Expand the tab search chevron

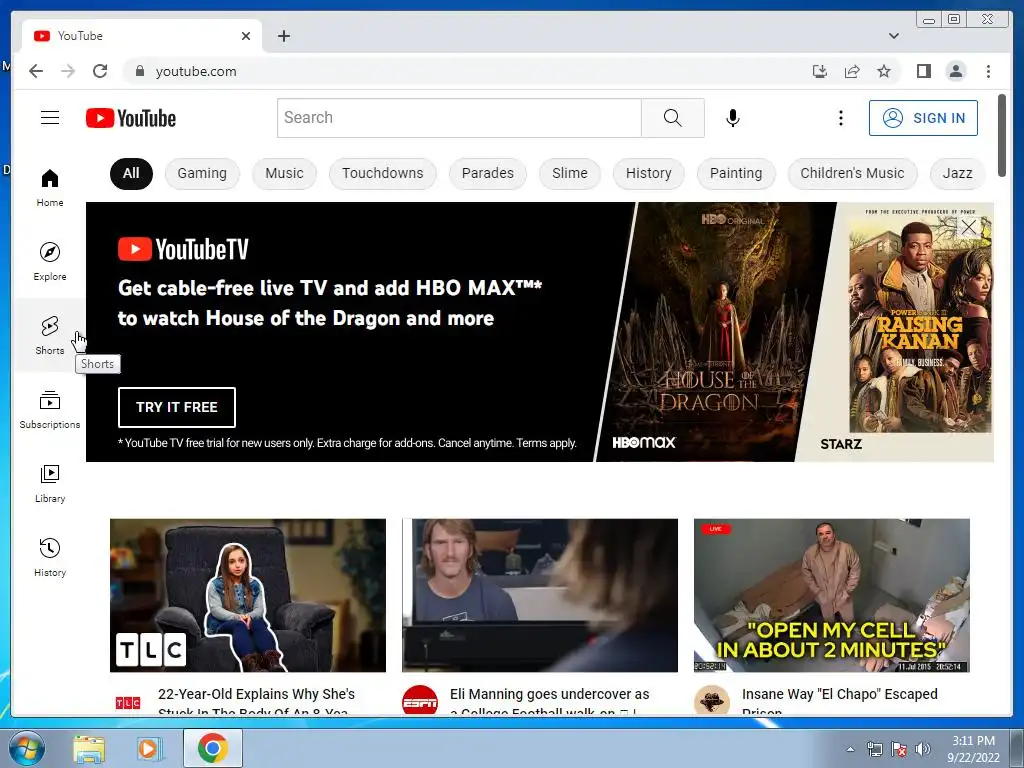(893, 36)
